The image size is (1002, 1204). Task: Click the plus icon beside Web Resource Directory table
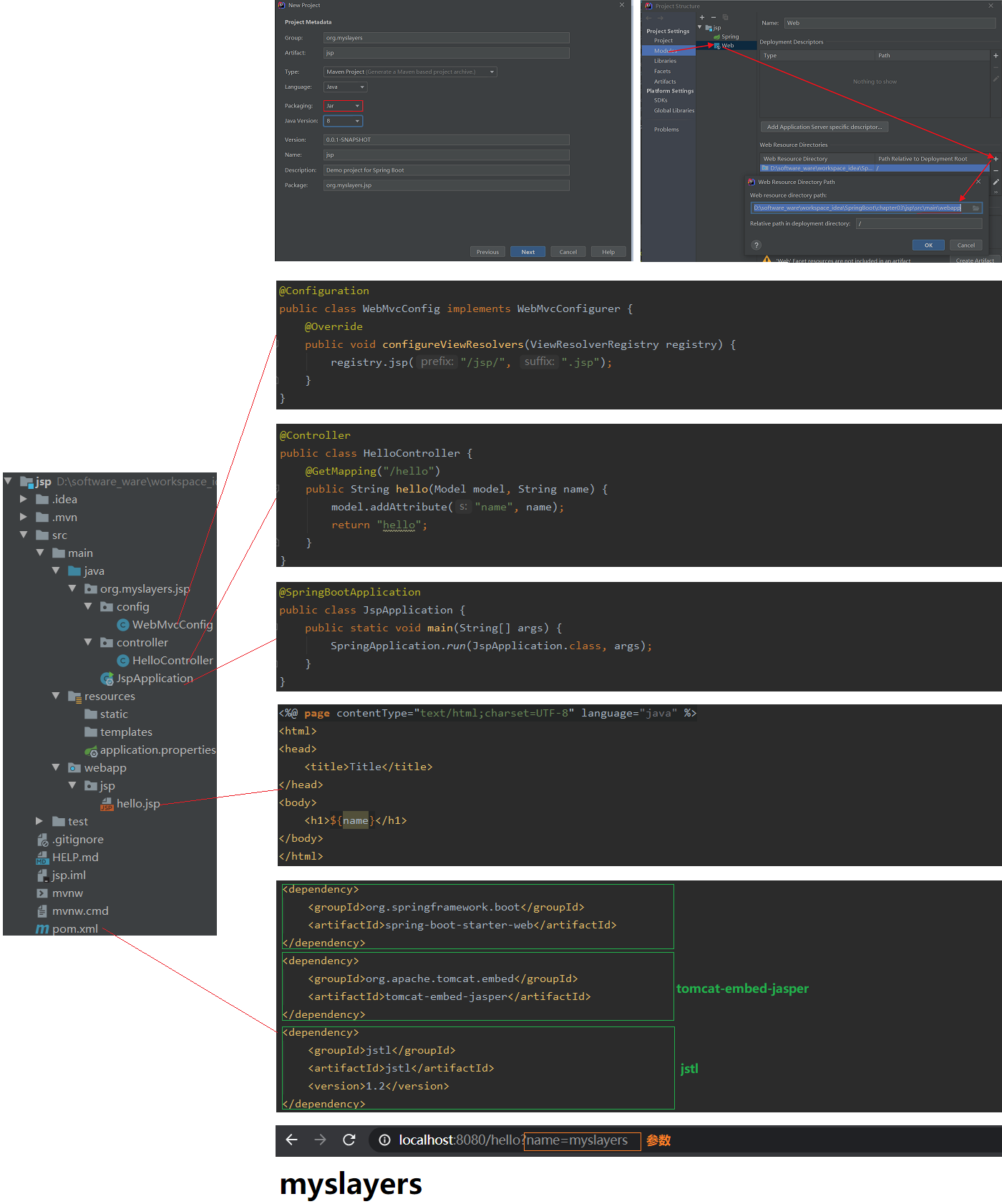[996, 159]
